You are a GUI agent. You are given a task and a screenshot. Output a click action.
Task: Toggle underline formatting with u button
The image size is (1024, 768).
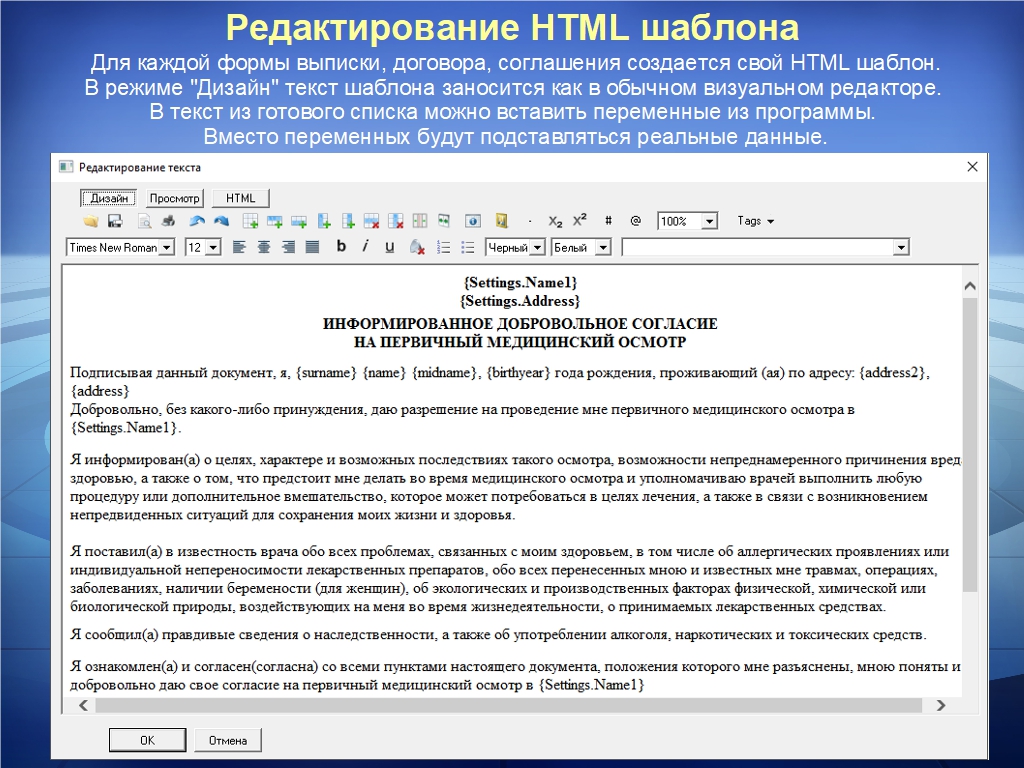click(389, 246)
